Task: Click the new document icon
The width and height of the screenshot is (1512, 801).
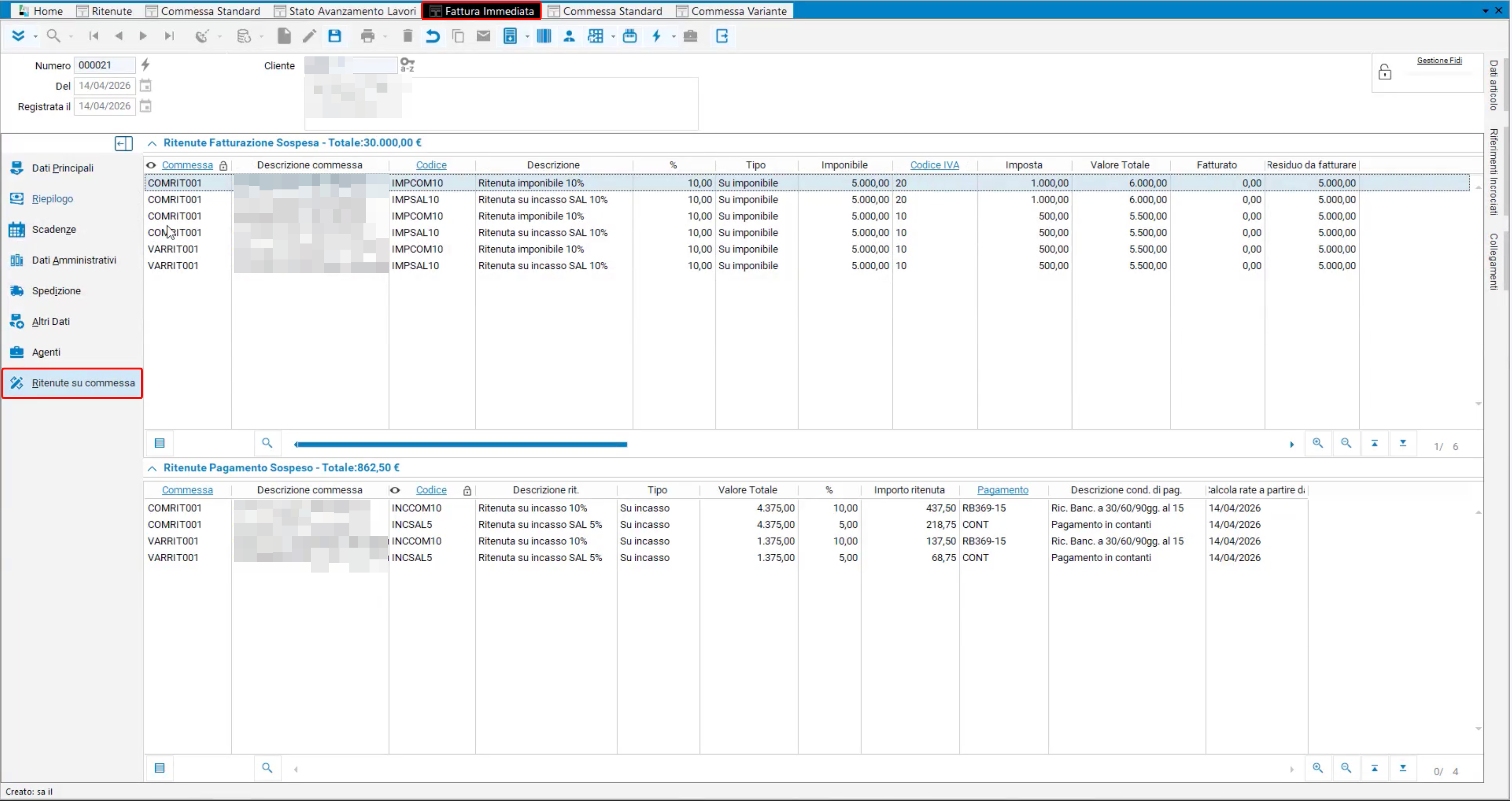Action: (x=284, y=36)
